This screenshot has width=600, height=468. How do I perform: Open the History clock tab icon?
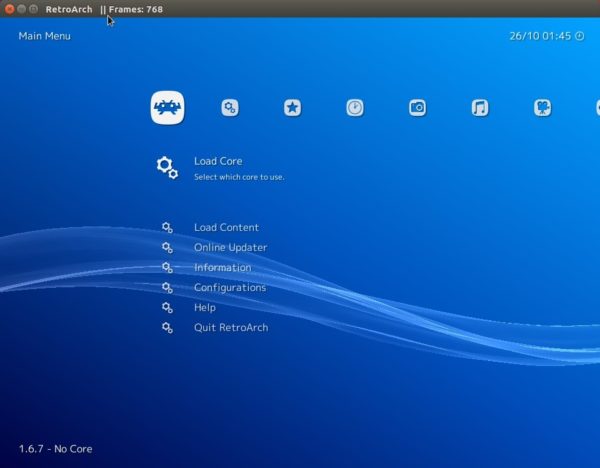[355, 108]
